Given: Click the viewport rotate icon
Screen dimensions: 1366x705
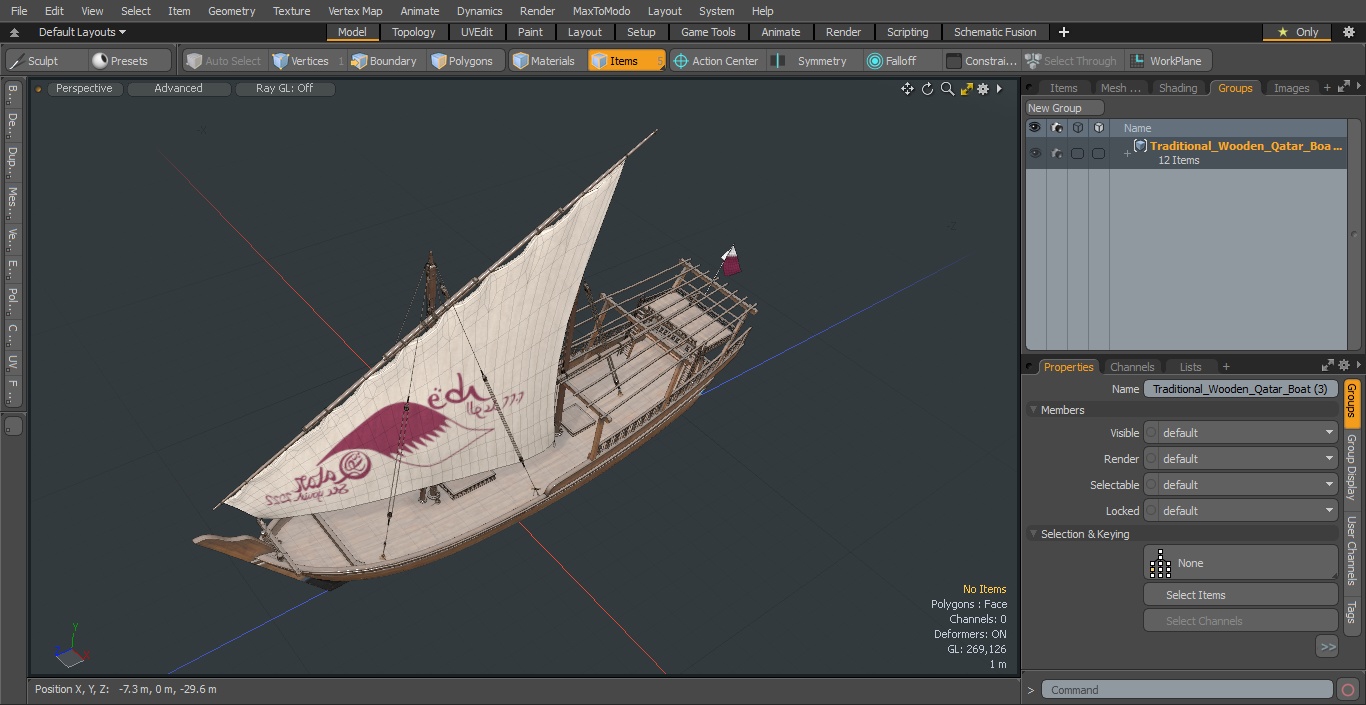Looking at the screenshot, I should pos(927,89).
